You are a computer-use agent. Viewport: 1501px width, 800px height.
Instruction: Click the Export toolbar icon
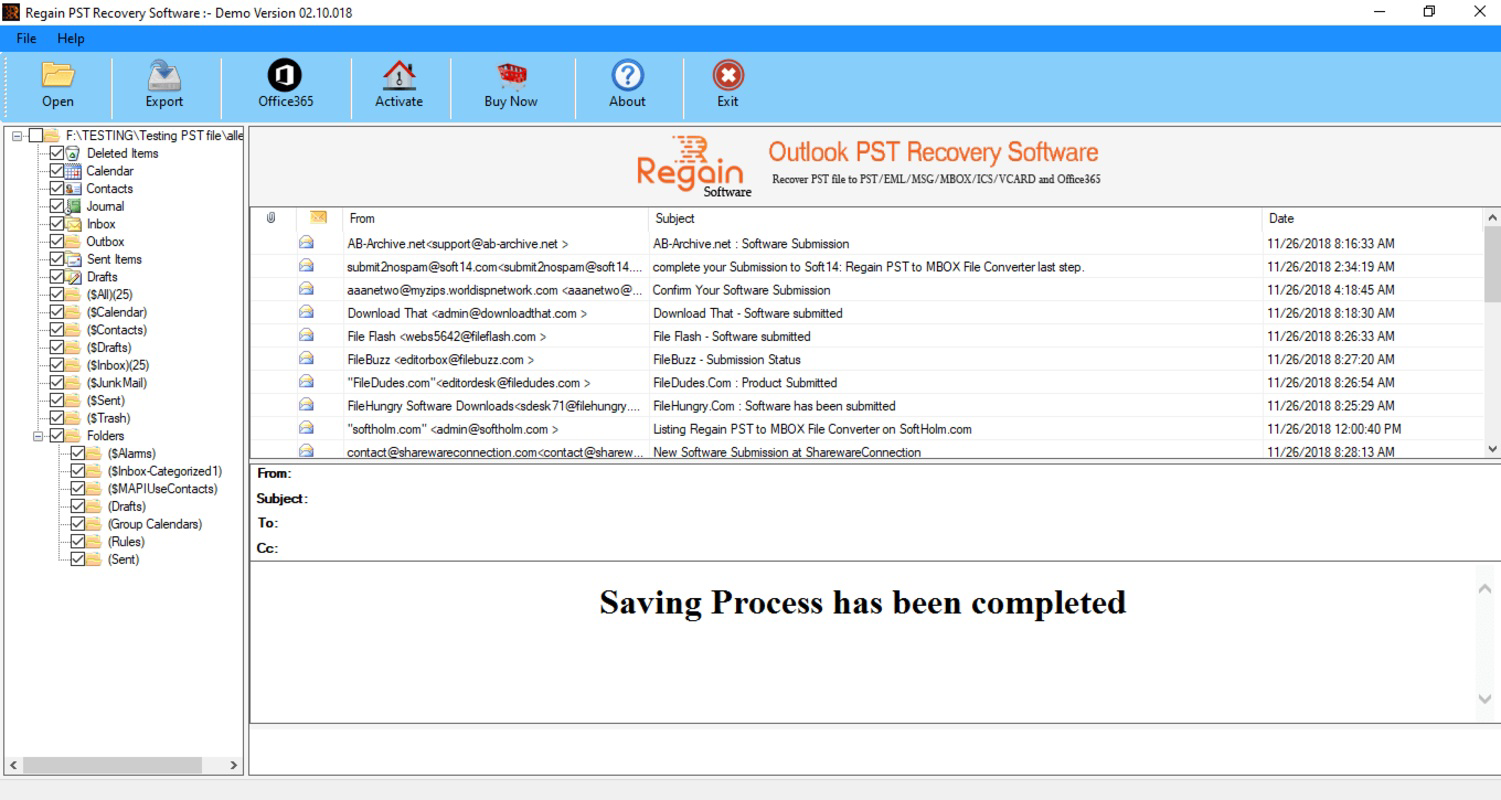click(163, 85)
